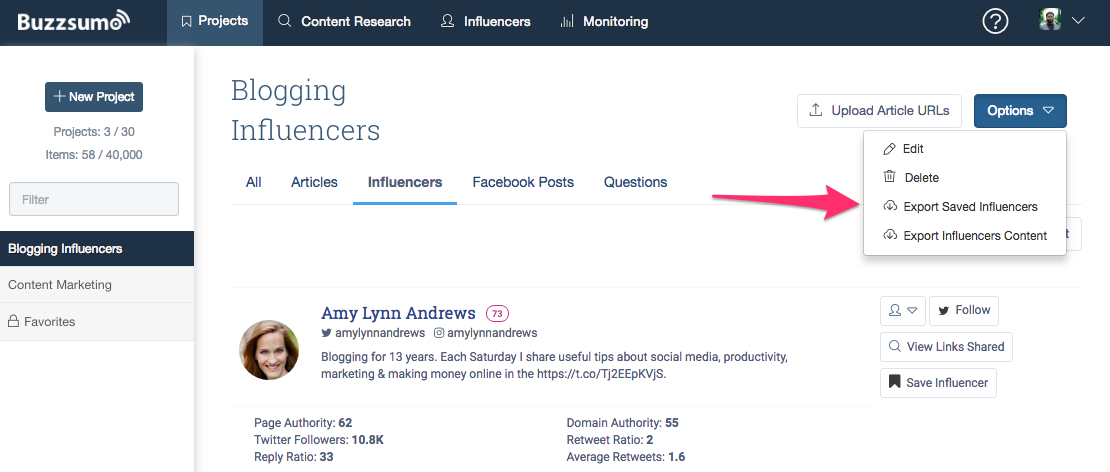The image size is (1110, 472).
Task: Click Projects: 3 / 30 counter
Action: [x=93, y=132]
